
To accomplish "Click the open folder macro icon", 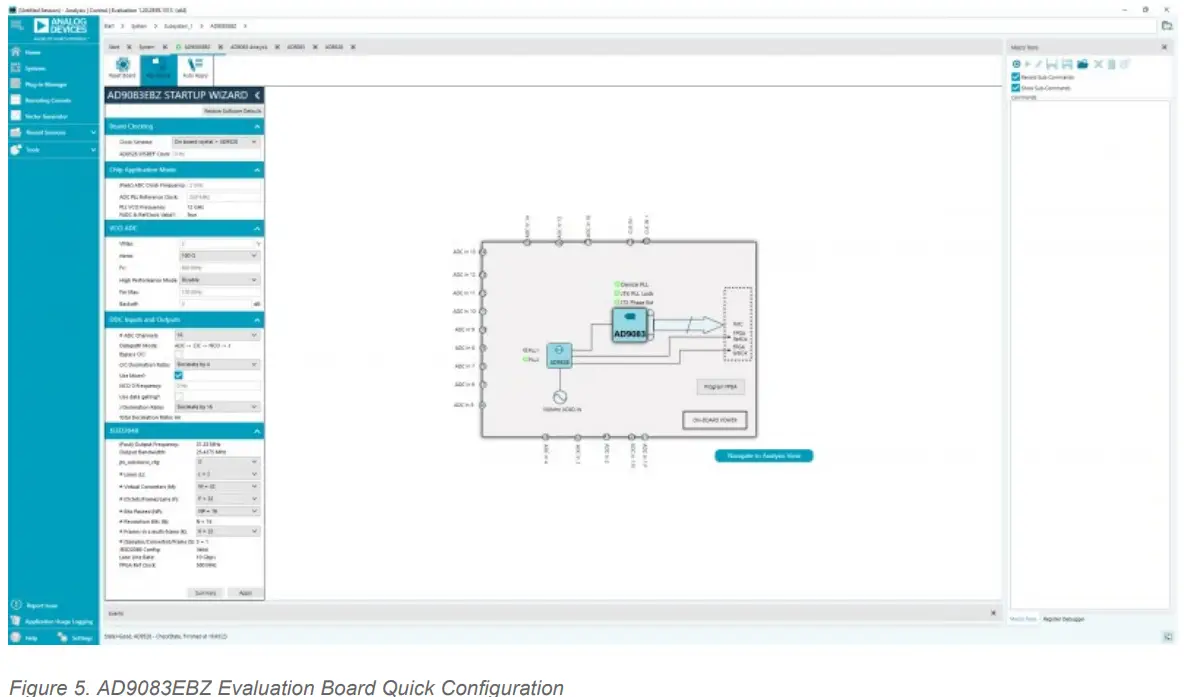I will point(1083,64).
